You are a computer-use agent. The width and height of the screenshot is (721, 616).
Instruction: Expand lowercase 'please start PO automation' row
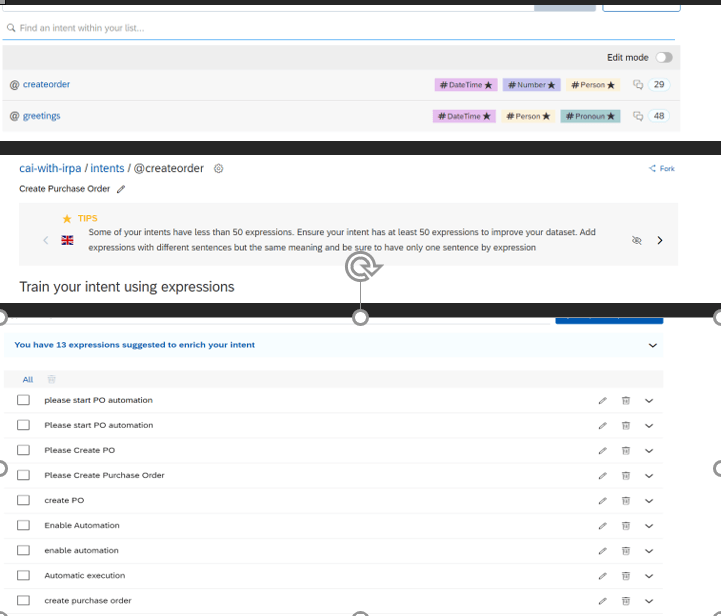pos(649,401)
